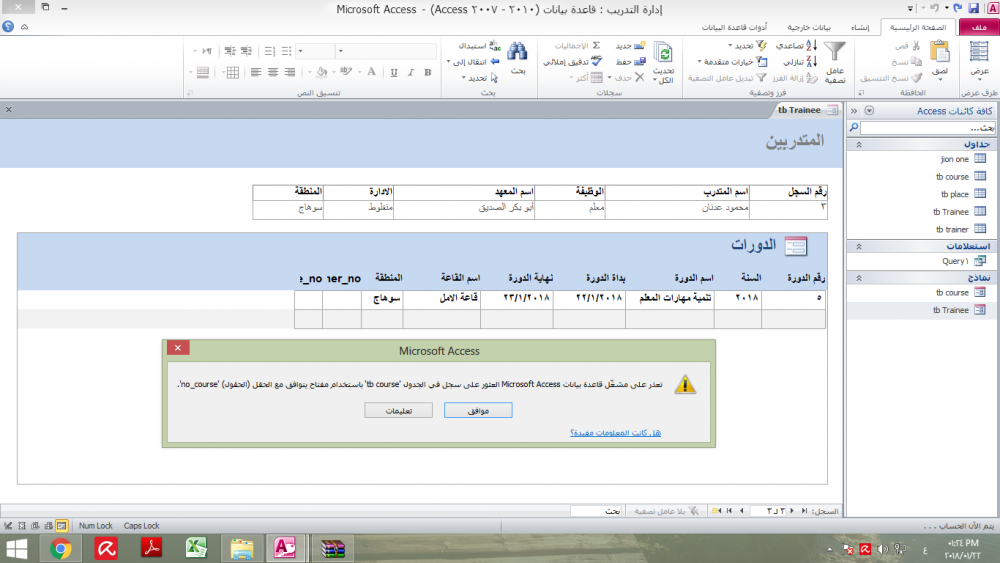
Task: Open the font size combo box
Action: (315, 51)
